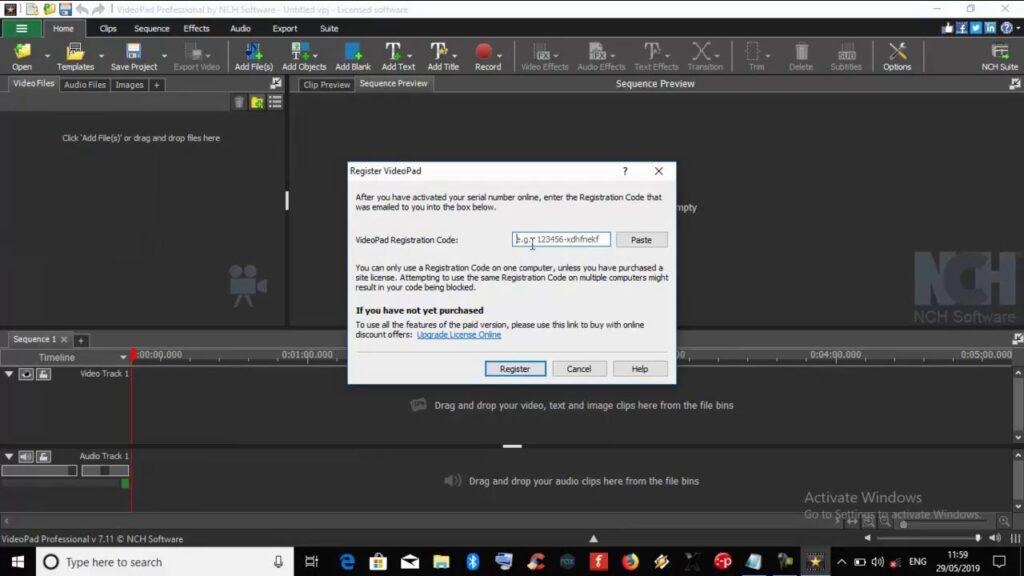Switch to the Audio Files tab
Image resolution: width=1024 pixels, height=576 pixels.
pyautogui.click(x=84, y=84)
